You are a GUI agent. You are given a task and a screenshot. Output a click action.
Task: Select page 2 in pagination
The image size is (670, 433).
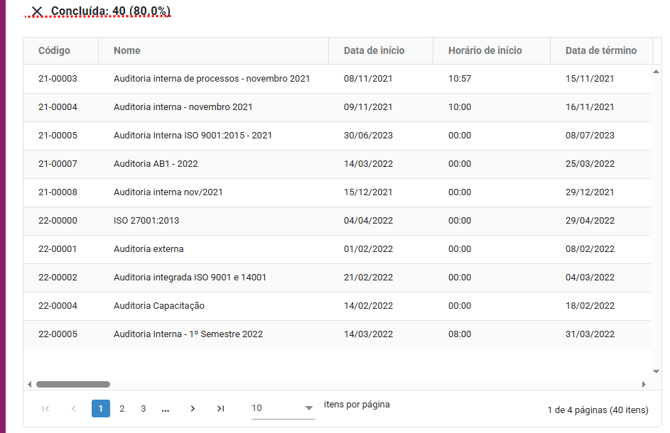(x=122, y=408)
